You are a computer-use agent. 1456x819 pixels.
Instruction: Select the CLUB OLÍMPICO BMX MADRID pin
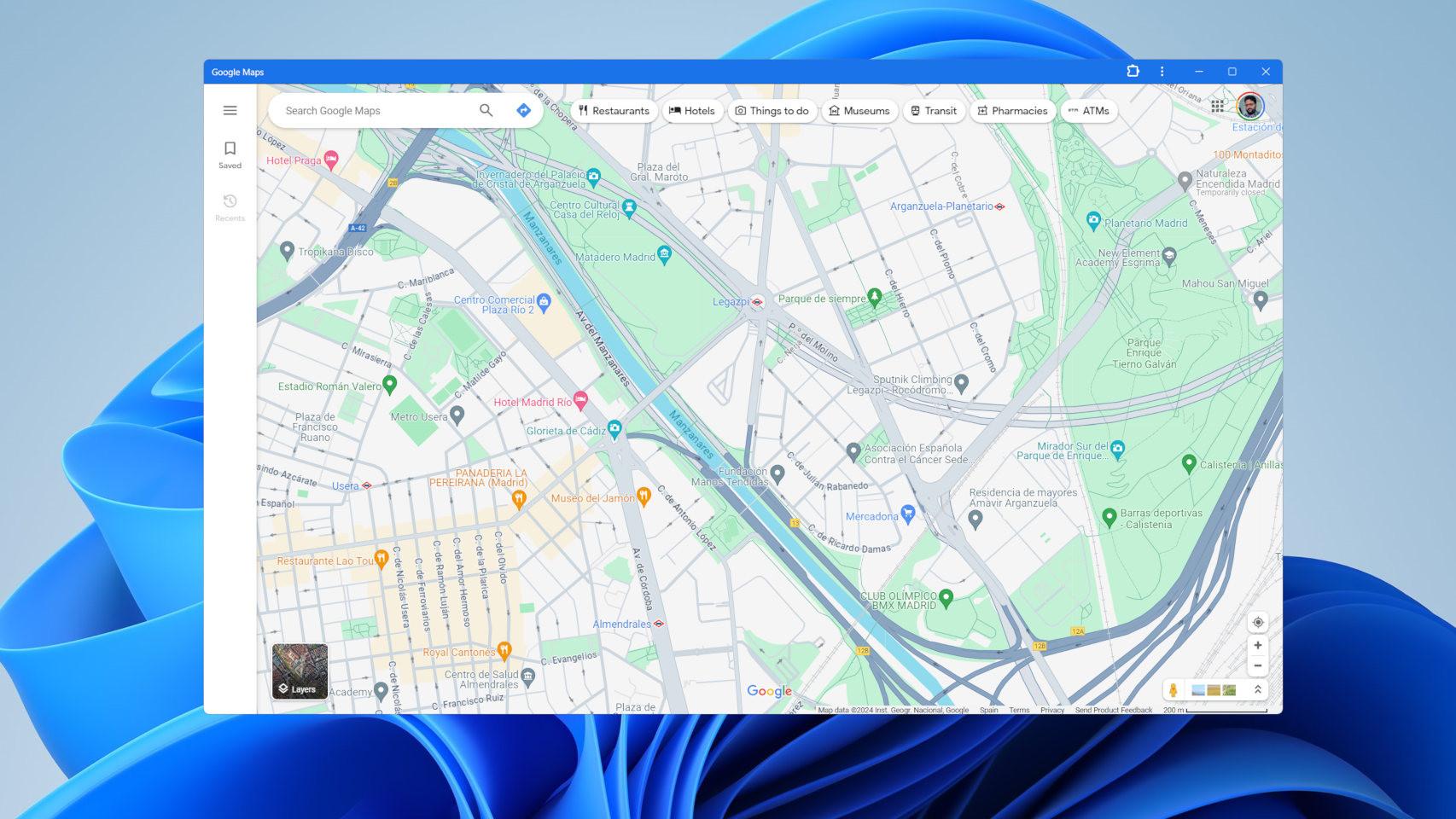click(946, 597)
